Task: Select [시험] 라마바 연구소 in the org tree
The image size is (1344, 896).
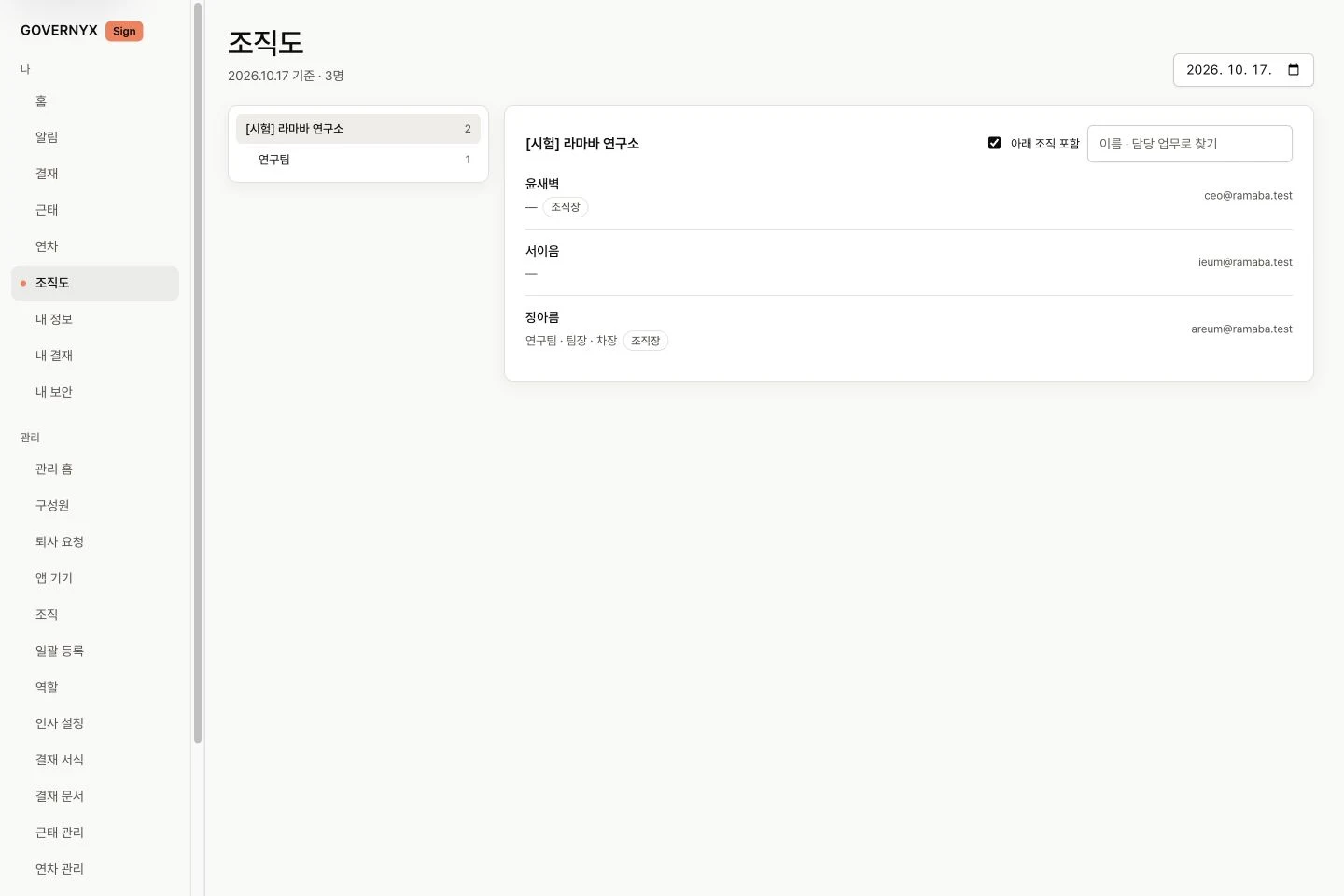Action: [358, 129]
